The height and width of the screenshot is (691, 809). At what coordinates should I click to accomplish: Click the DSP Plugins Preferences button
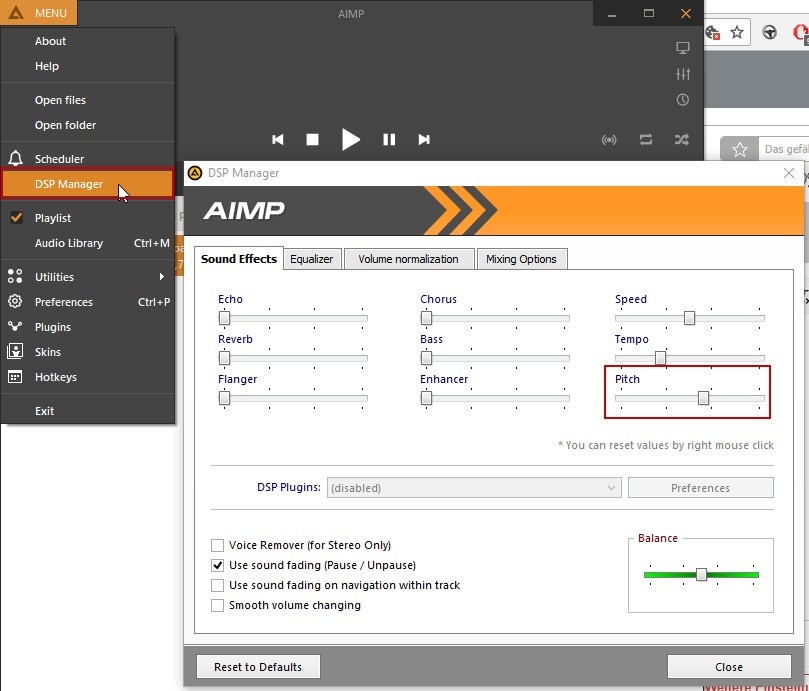pyautogui.click(x=700, y=488)
